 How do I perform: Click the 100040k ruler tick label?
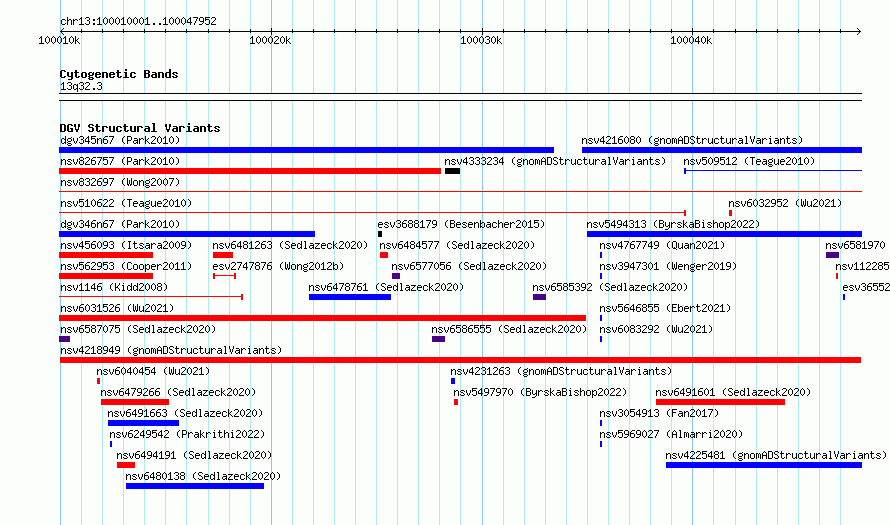[x=691, y=40]
